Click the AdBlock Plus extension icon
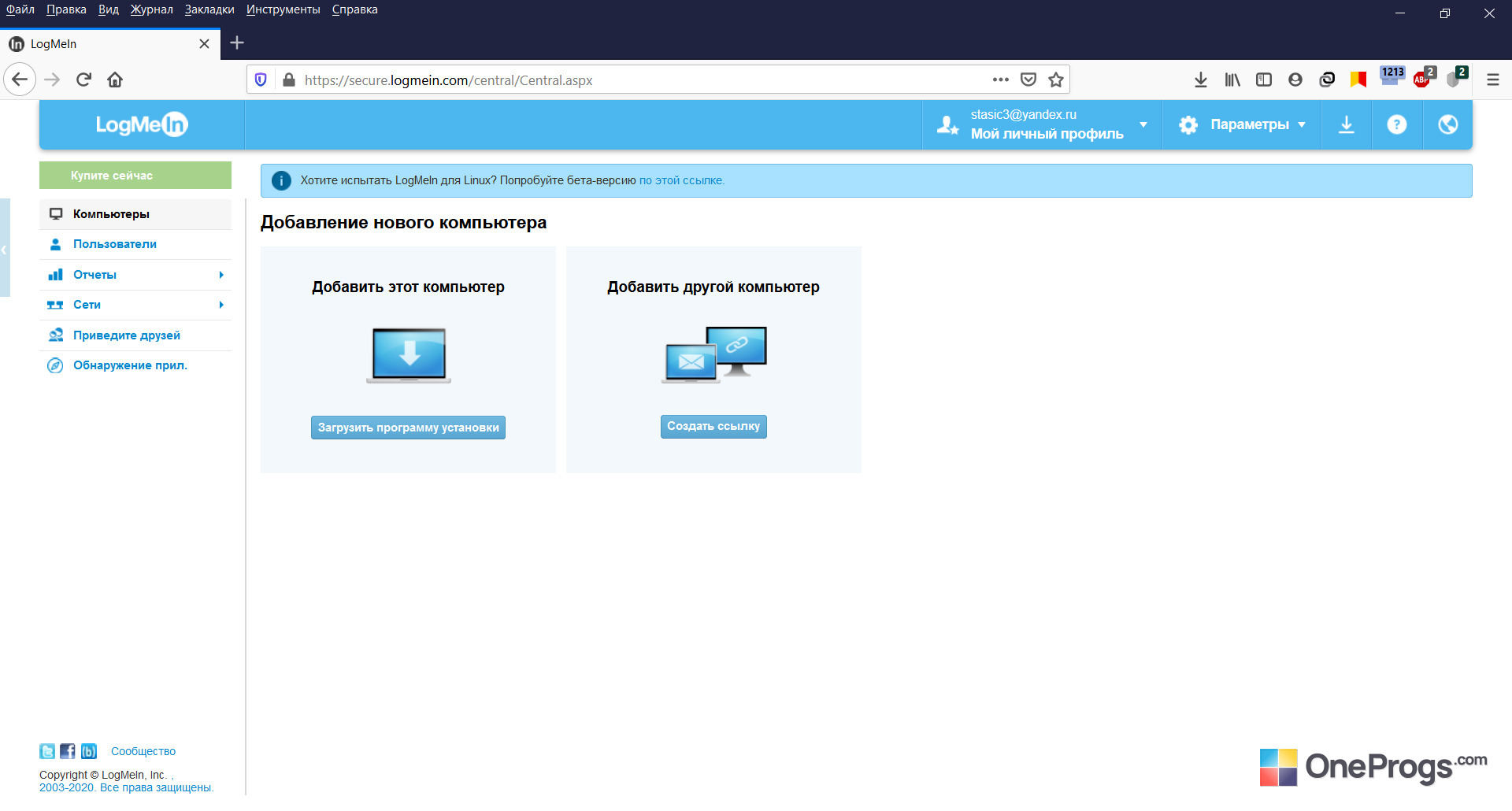The width and height of the screenshot is (1512, 811). 1423,78
